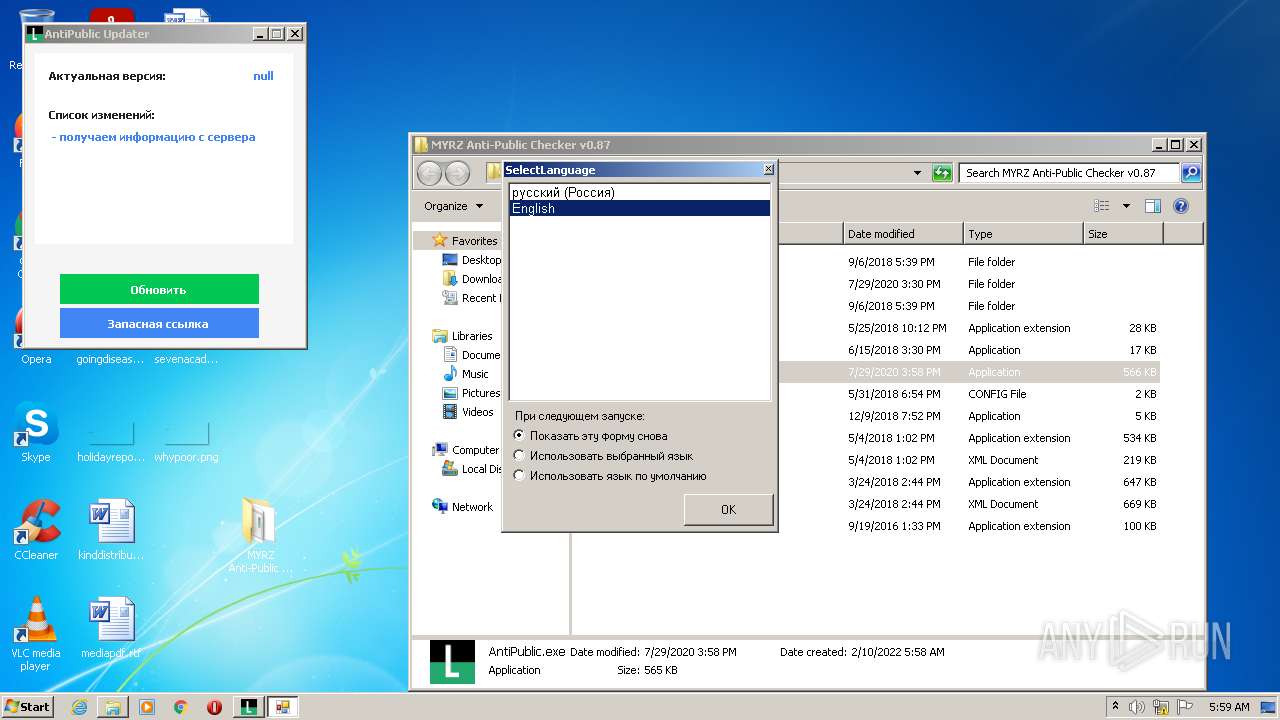Click the green Обновить button
Screen dimensions: 1280x720
click(159, 289)
